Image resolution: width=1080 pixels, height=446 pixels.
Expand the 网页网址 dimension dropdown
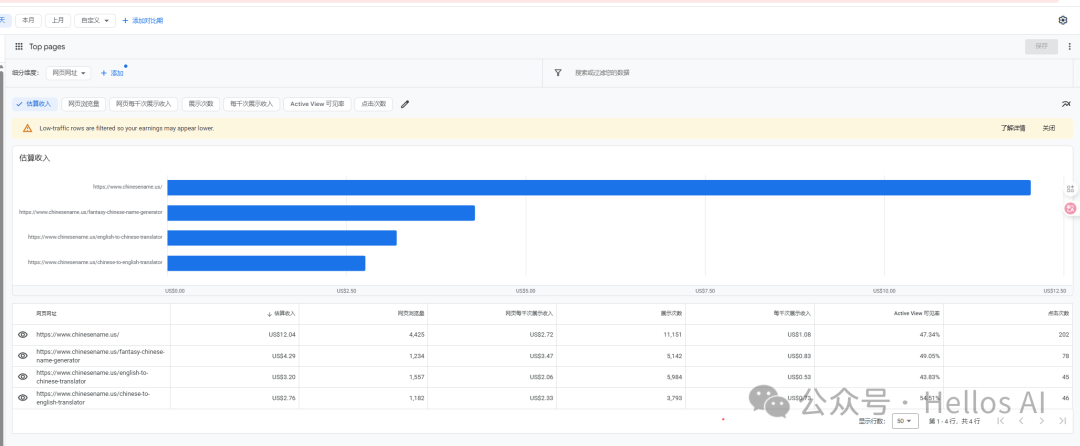coord(70,73)
